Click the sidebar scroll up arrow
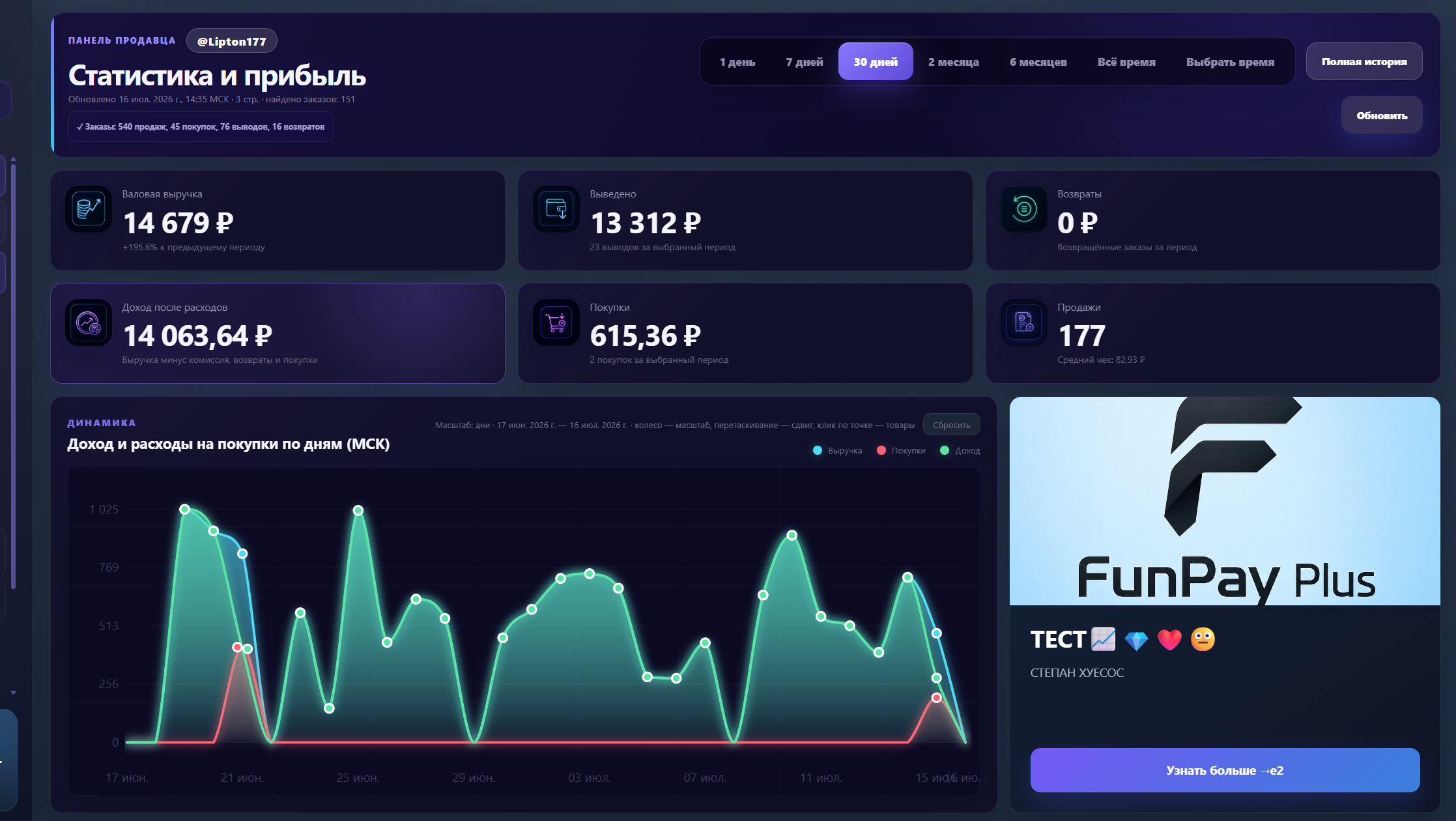1456x821 pixels. pyautogui.click(x=13, y=159)
